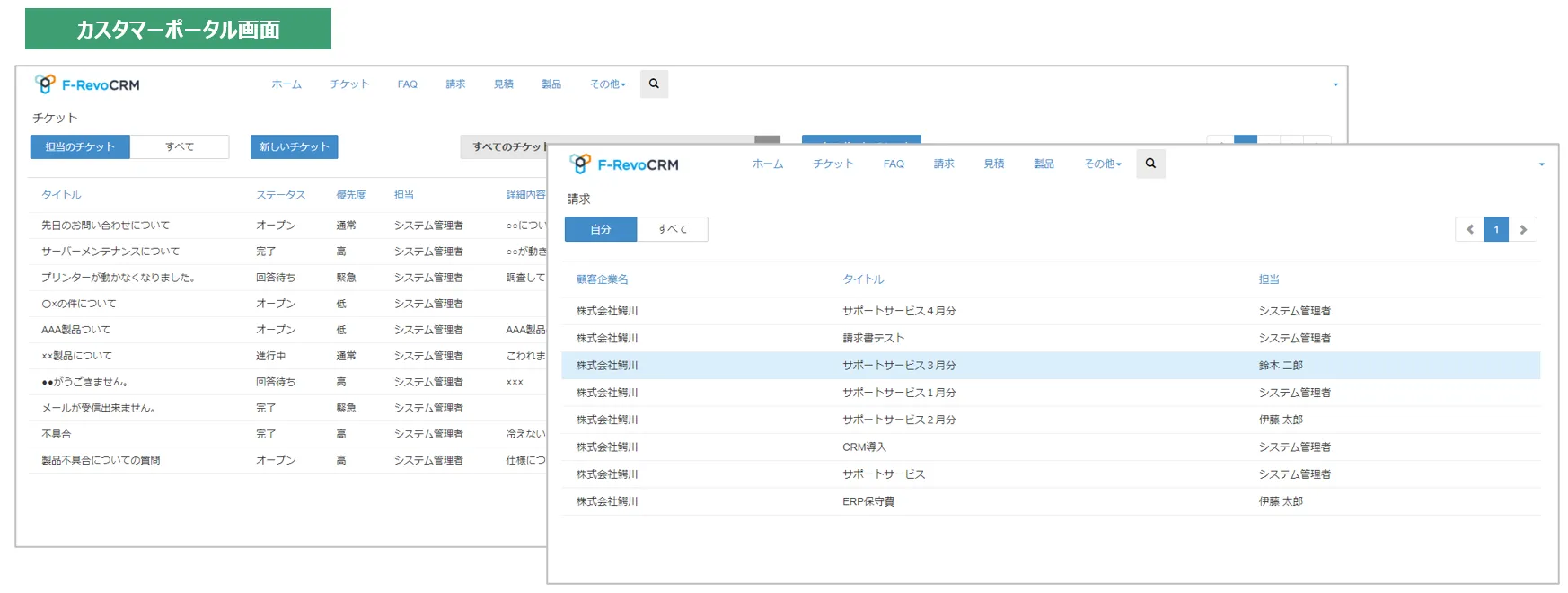The image size is (1568, 593).
Task: Open ホーム in the invoice window
Action: [x=768, y=164]
